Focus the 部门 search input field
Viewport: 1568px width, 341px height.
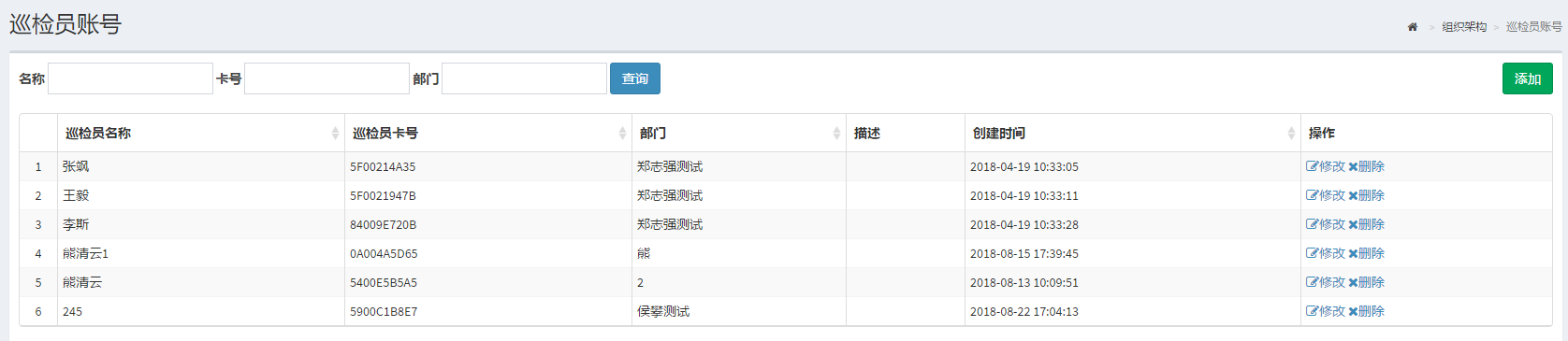pyautogui.click(x=524, y=78)
